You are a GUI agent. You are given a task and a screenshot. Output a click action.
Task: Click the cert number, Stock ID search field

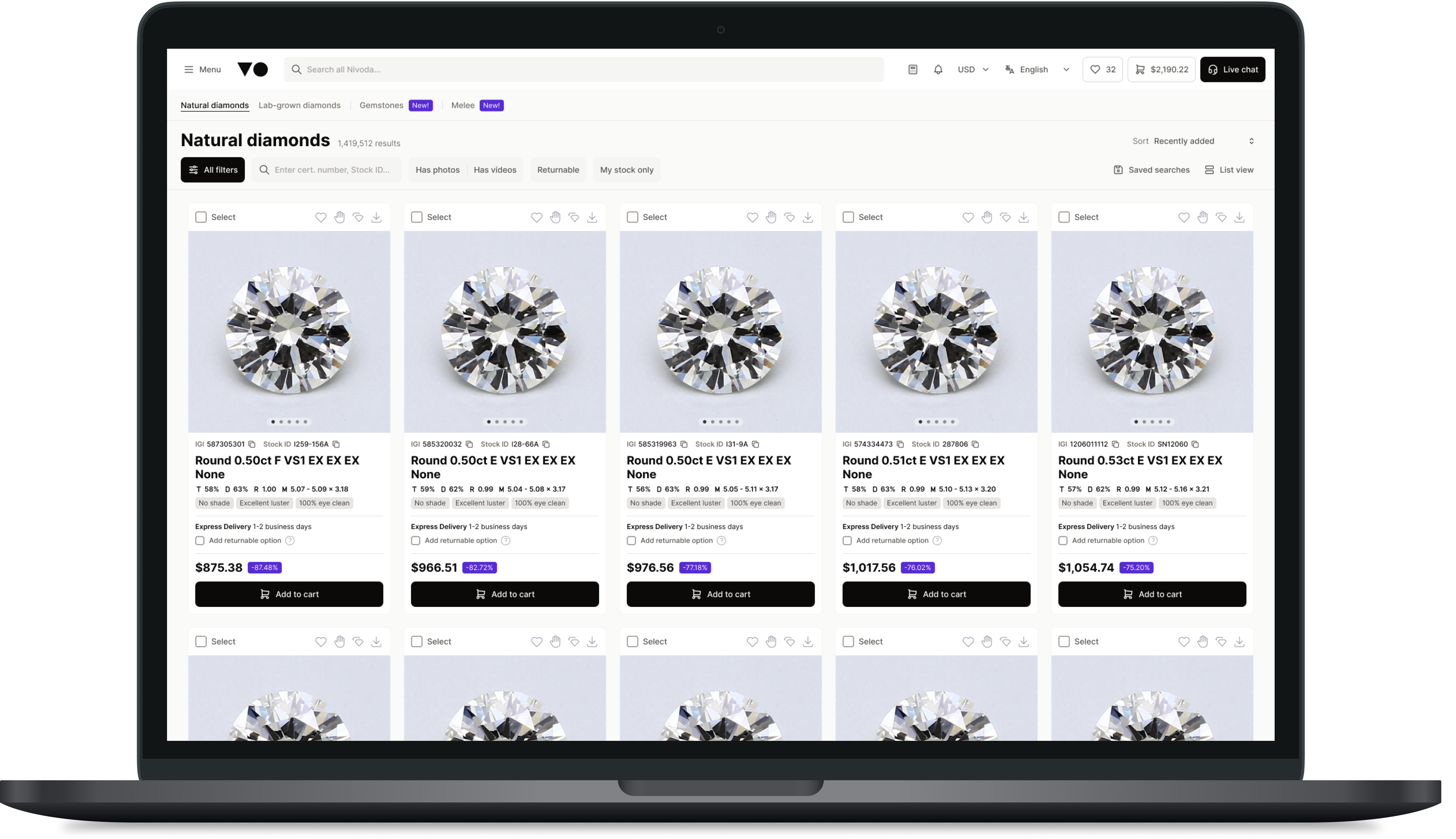coord(327,170)
